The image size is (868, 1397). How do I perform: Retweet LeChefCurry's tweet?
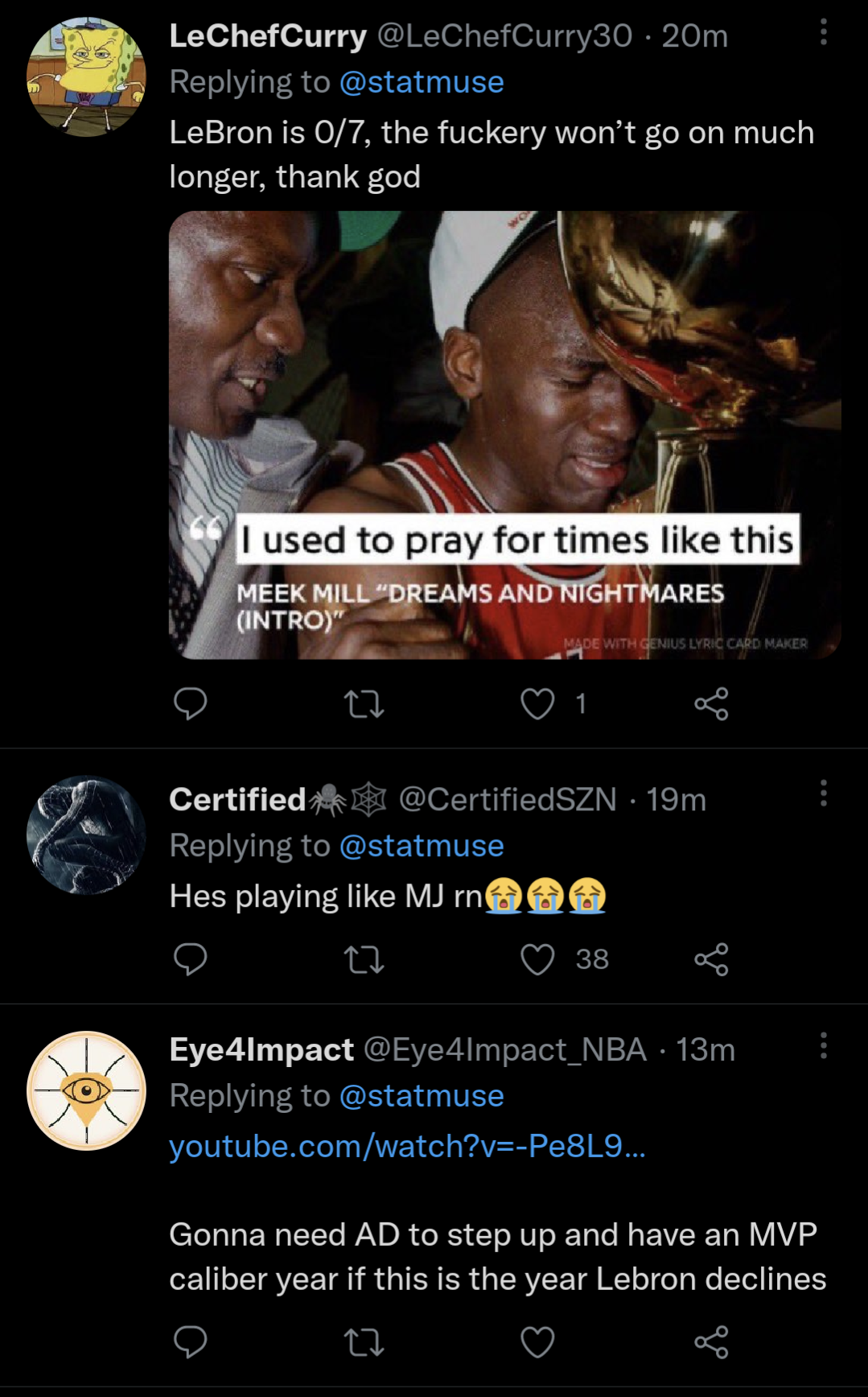pos(364,704)
